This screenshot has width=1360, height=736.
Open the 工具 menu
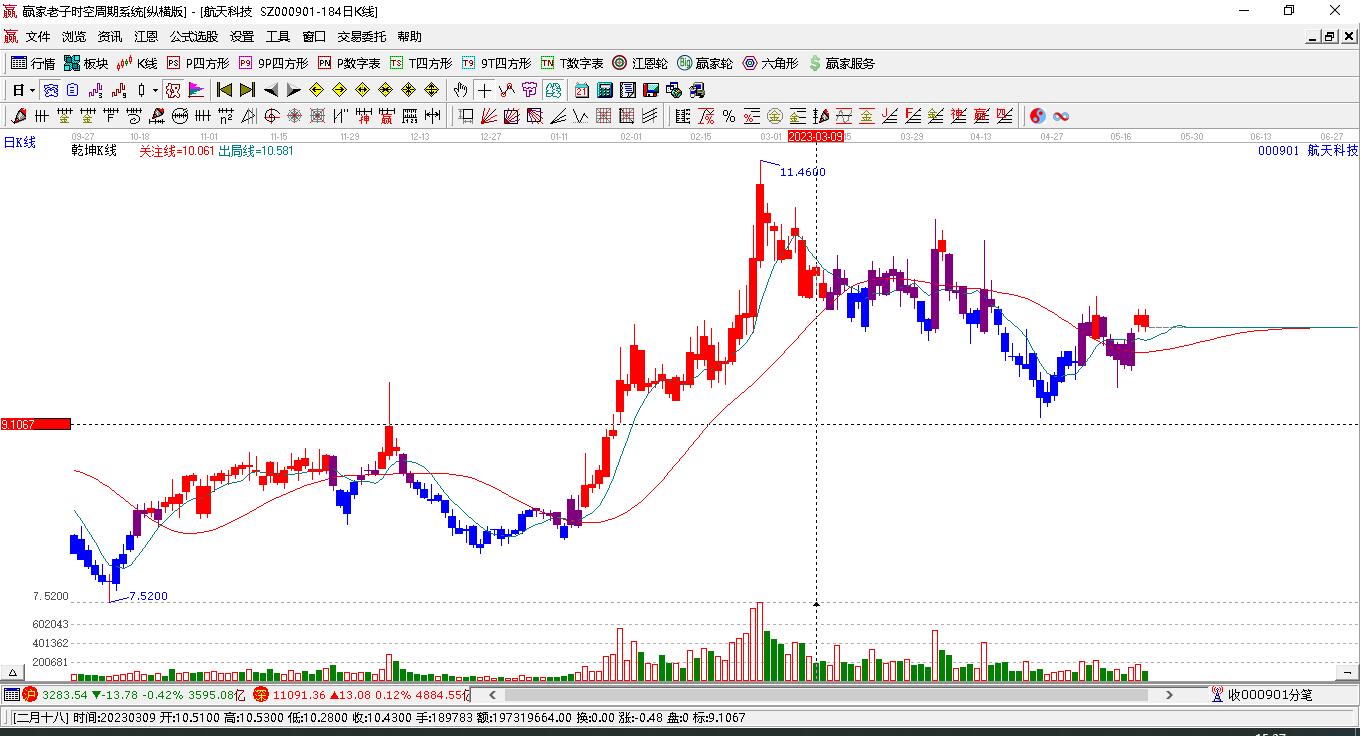coord(278,37)
